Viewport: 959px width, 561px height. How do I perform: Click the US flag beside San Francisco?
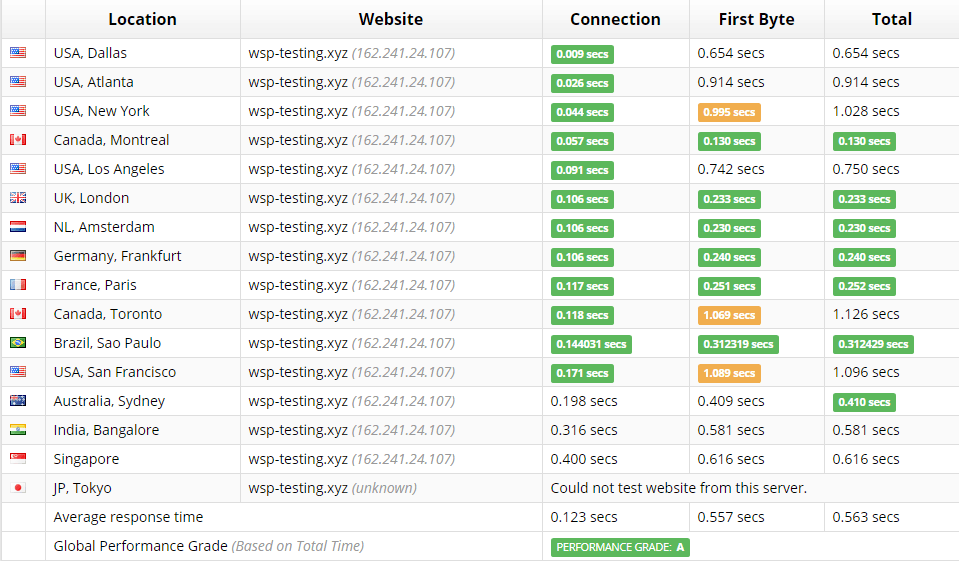18,371
